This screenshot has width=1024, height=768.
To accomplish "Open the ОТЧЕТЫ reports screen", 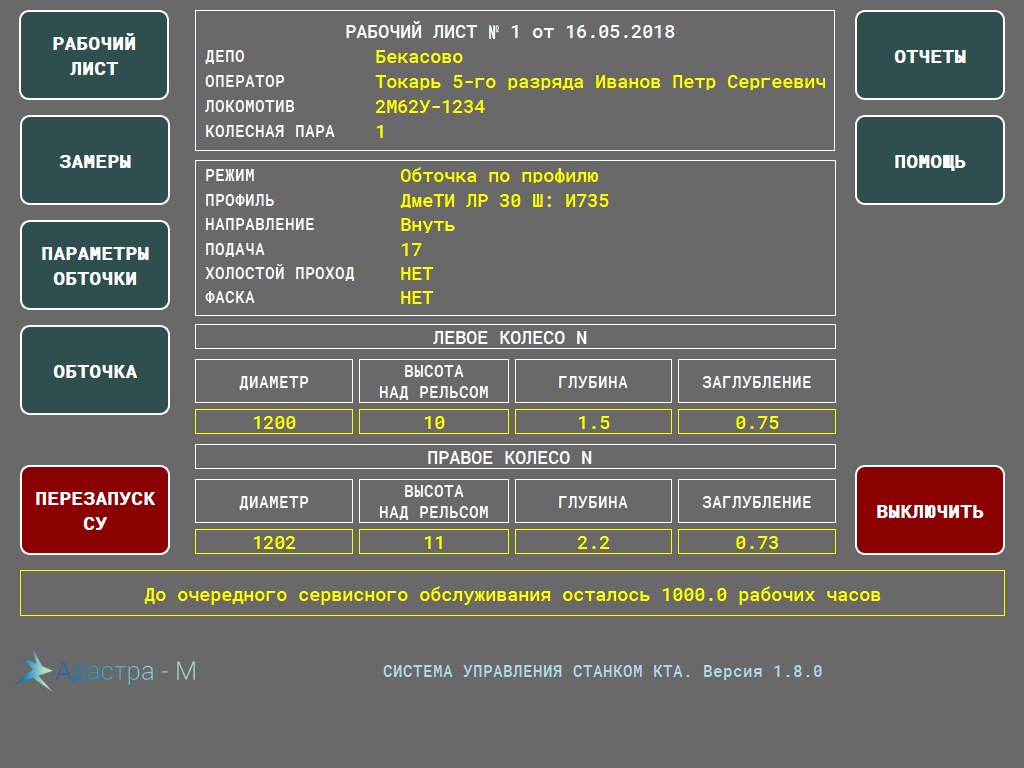I will coord(930,56).
